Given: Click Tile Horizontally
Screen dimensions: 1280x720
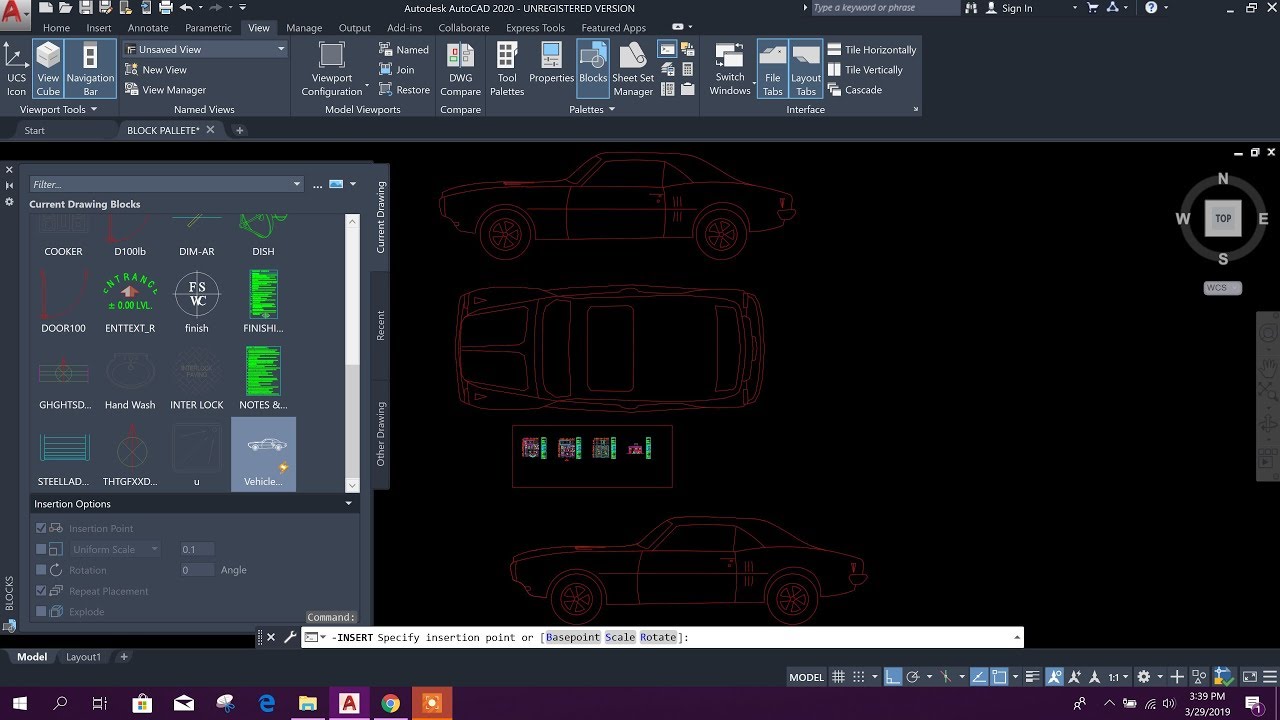Looking at the screenshot, I should 871,50.
